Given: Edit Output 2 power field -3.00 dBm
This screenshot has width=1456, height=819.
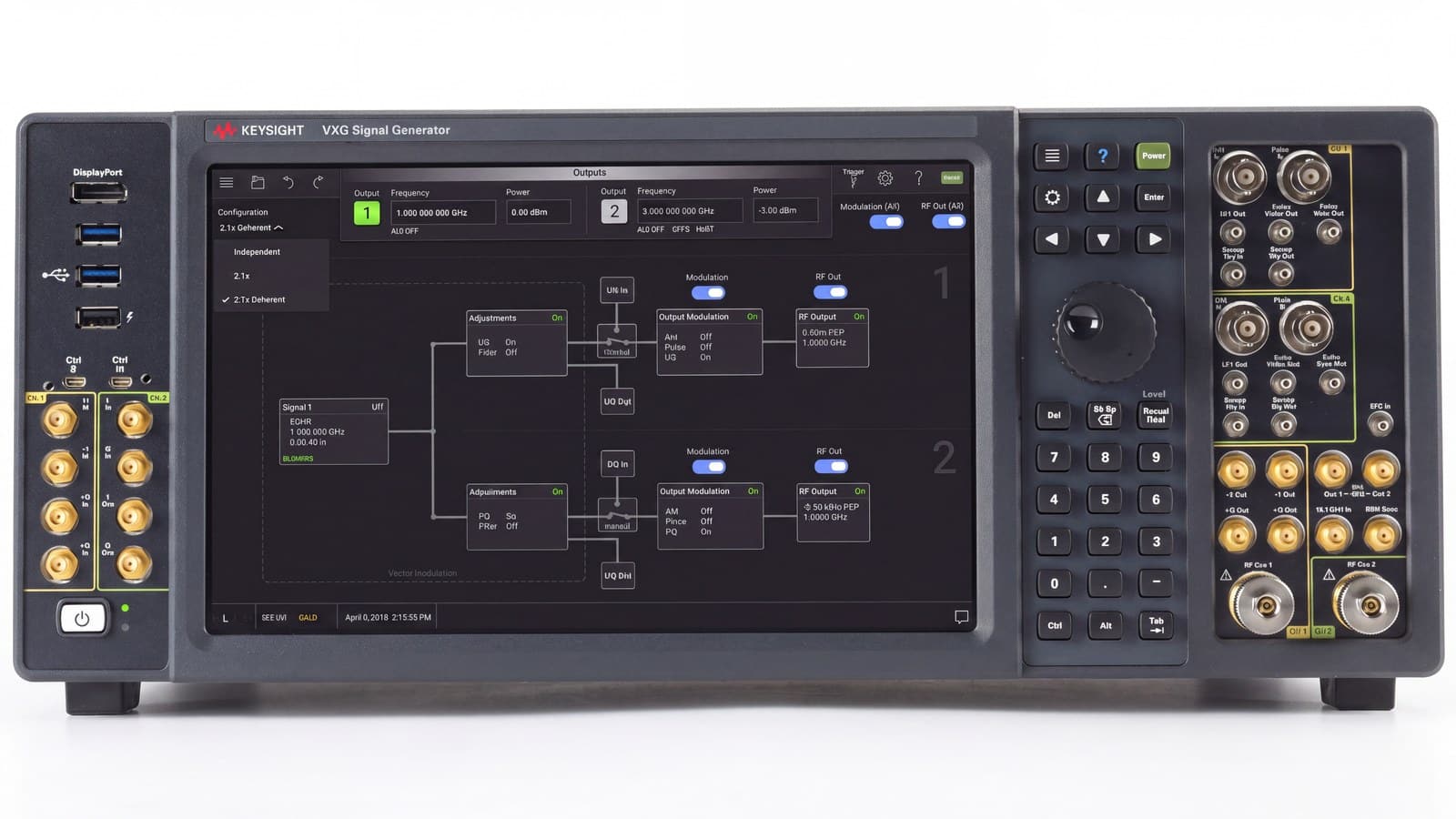Looking at the screenshot, I should (785, 210).
